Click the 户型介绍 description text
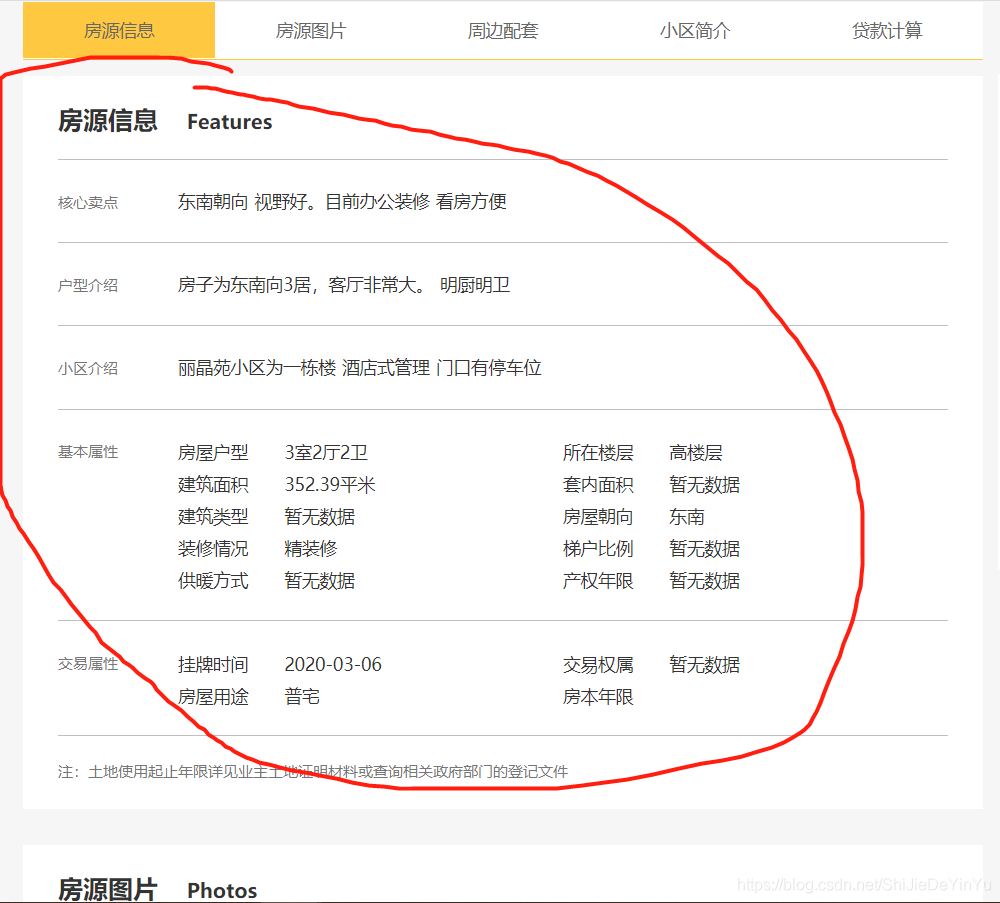This screenshot has width=1000, height=903. tap(344, 285)
